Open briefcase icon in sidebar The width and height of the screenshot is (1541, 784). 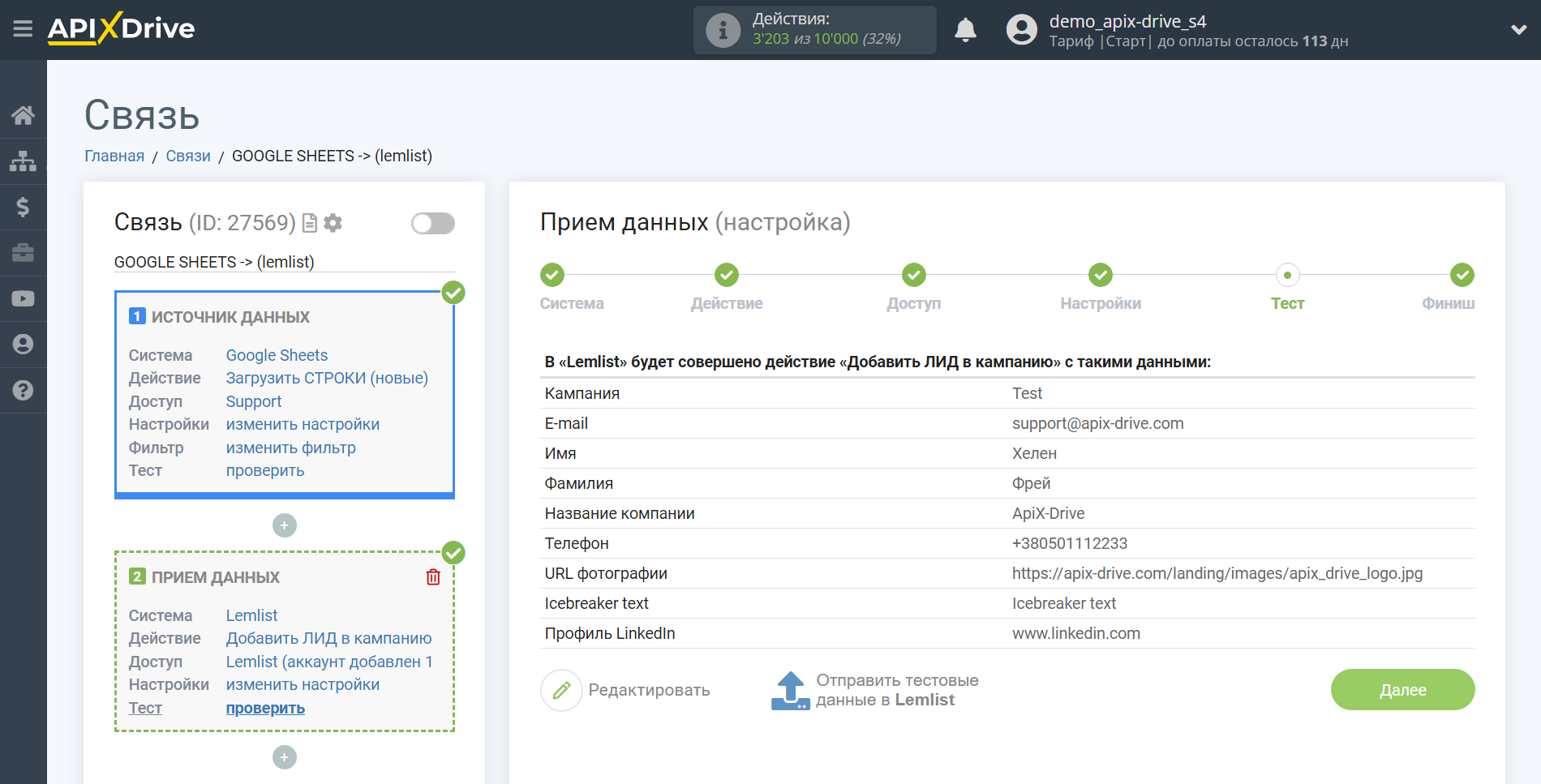[23, 253]
